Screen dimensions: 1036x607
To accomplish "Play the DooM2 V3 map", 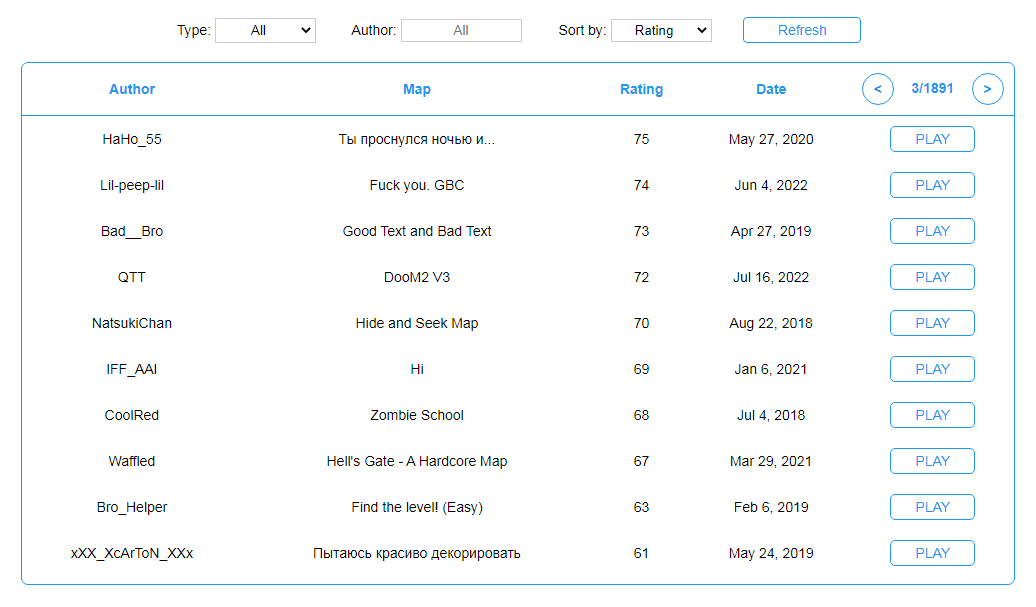I will coord(932,277).
